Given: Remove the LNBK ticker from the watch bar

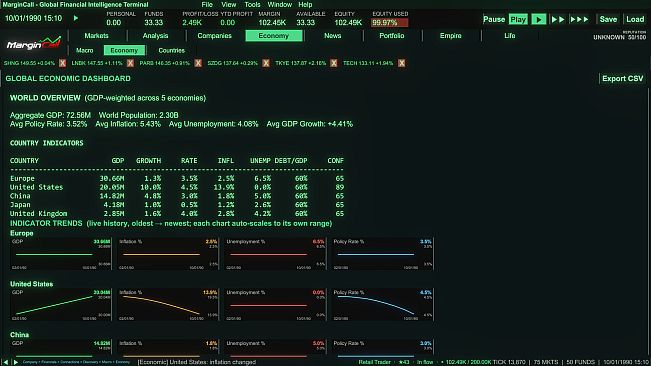Looking at the screenshot, I should click(130, 63).
